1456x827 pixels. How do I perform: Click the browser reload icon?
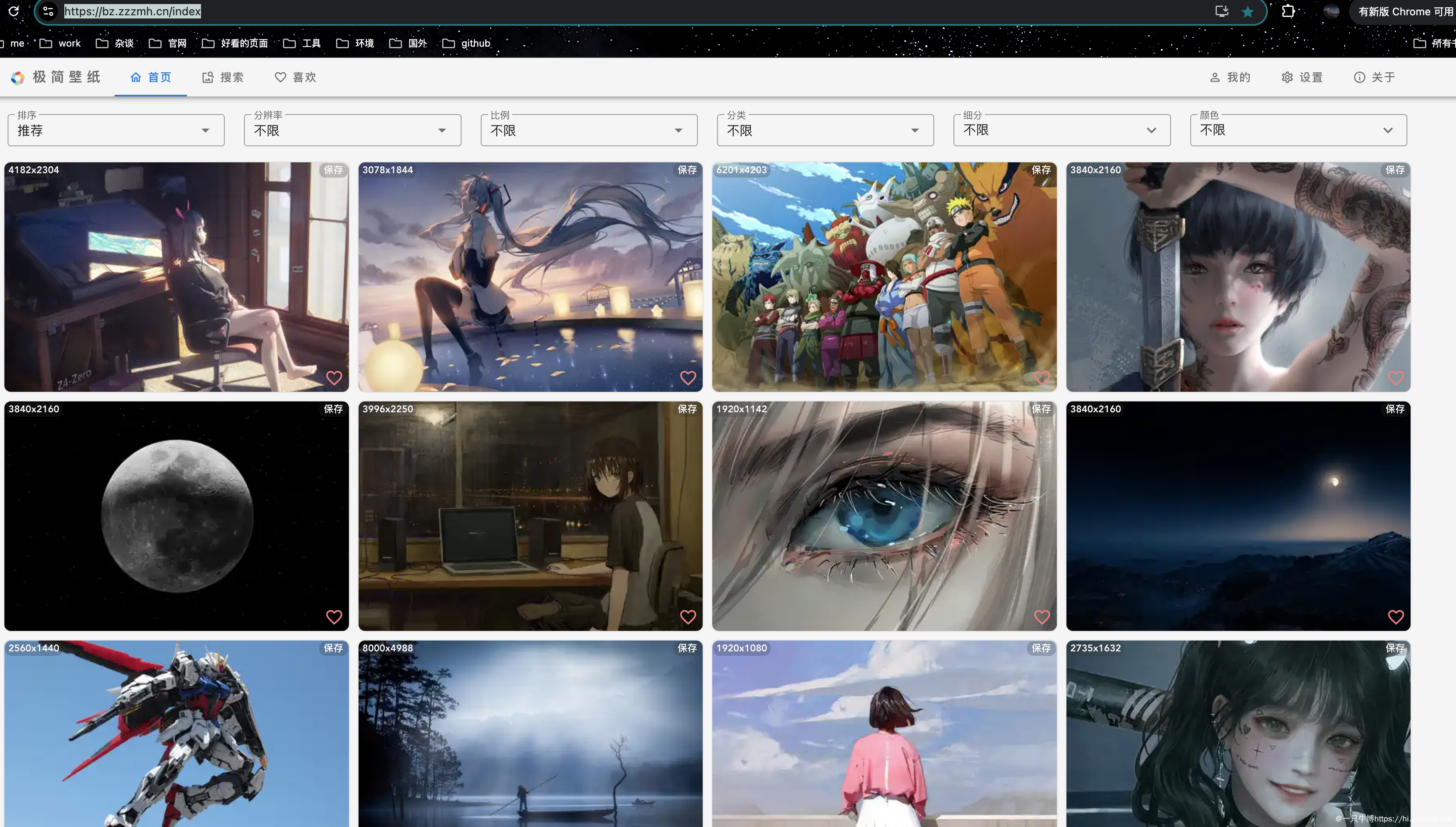point(14,11)
